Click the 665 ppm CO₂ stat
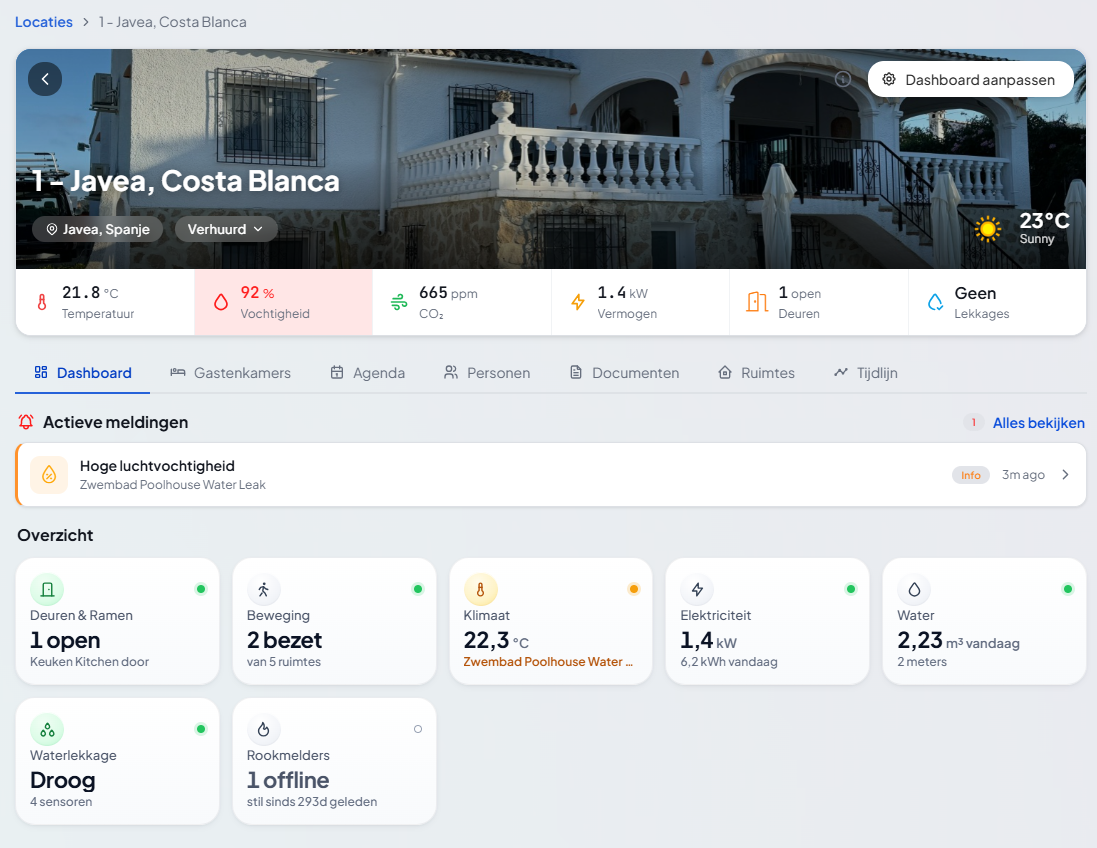Viewport: 1097px width, 848px height. [462, 302]
